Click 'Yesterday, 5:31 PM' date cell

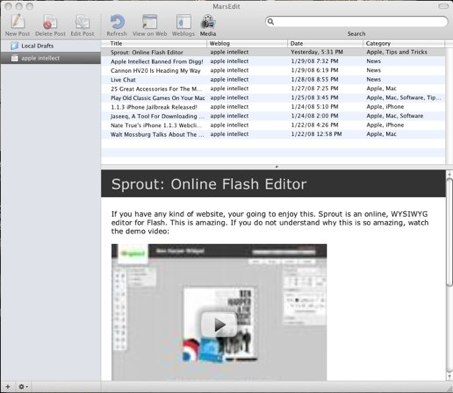pyautogui.click(x=317, y=52)
